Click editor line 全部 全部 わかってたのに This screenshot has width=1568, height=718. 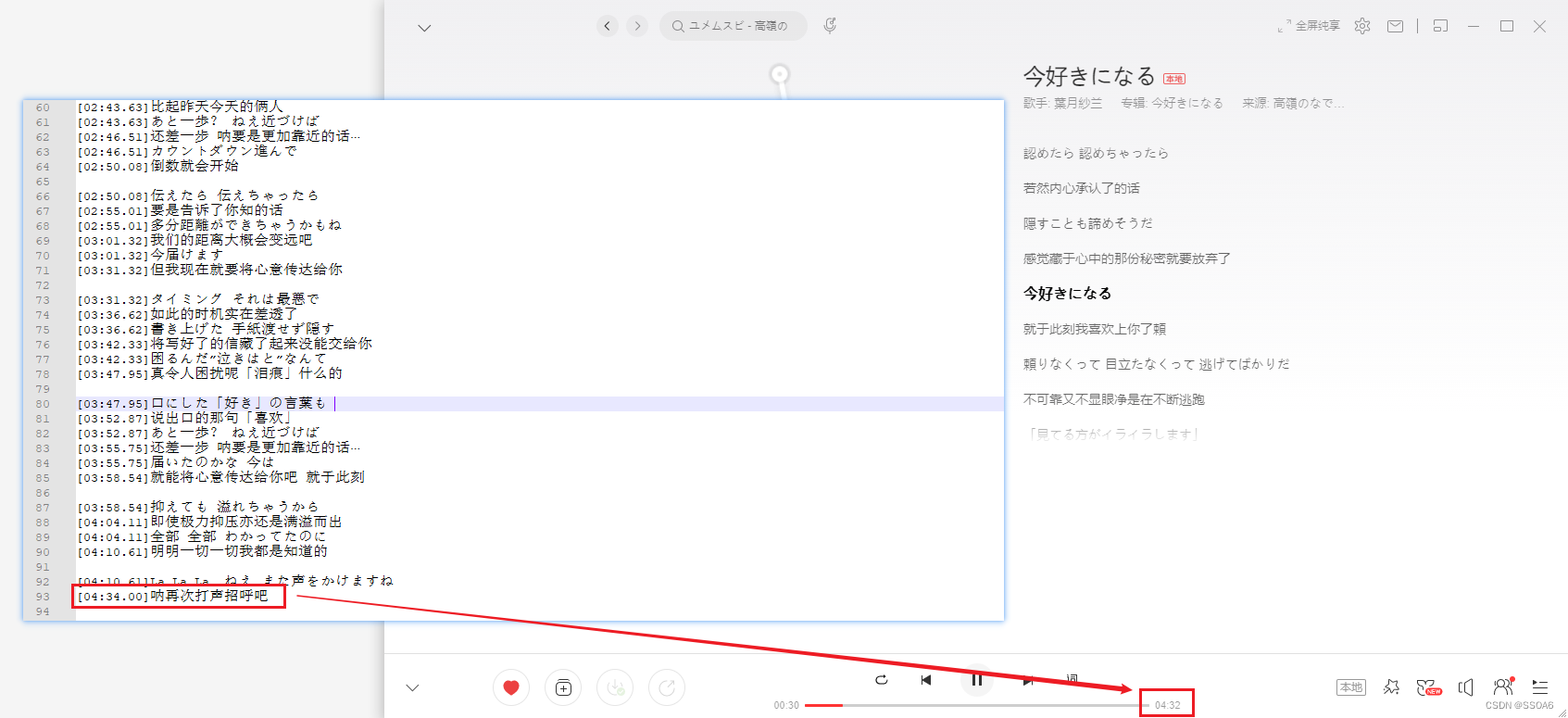pyautogui.click(x=203, y=536)
